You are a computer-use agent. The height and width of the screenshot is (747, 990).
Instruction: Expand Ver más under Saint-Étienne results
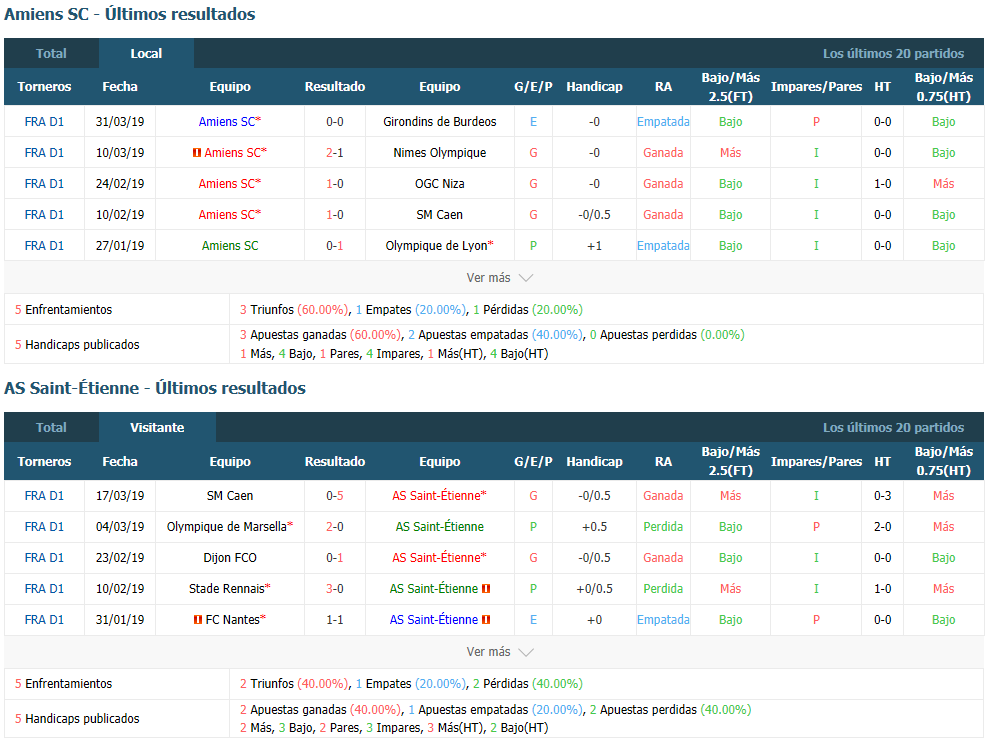point(499,652)
